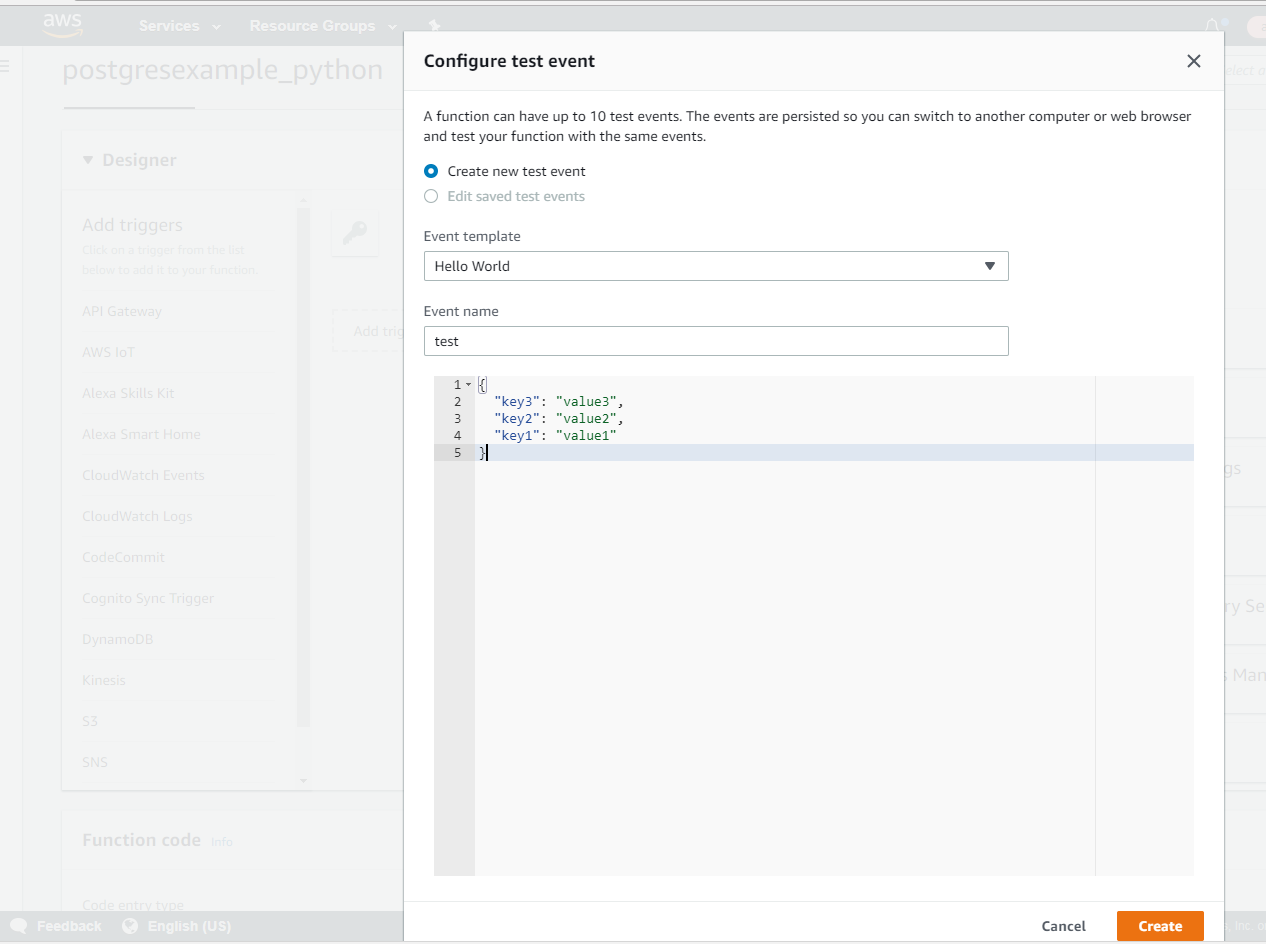Image resolution: width=1266 pixels, height=944 pixels.
Task: Click the Event name input field
Action: pyautogui.click(x=715, y=341)
